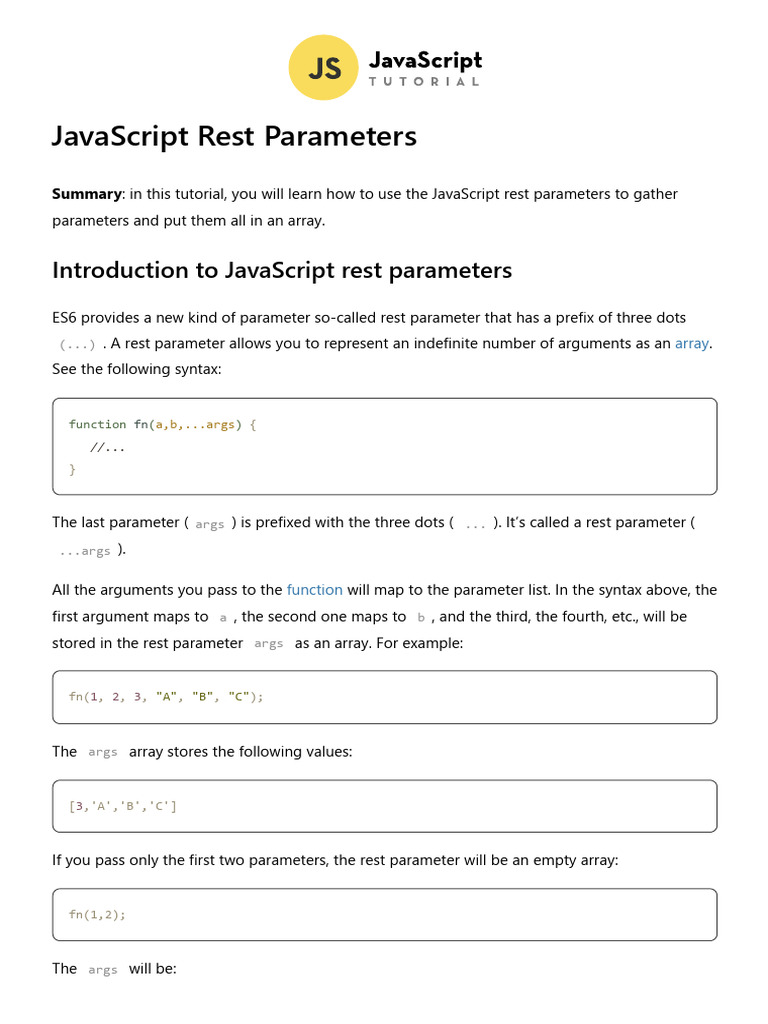The width and height of the screenshot is (768, 1024).
Task: Click the inline "...args" code snippet
Action: 85,551
